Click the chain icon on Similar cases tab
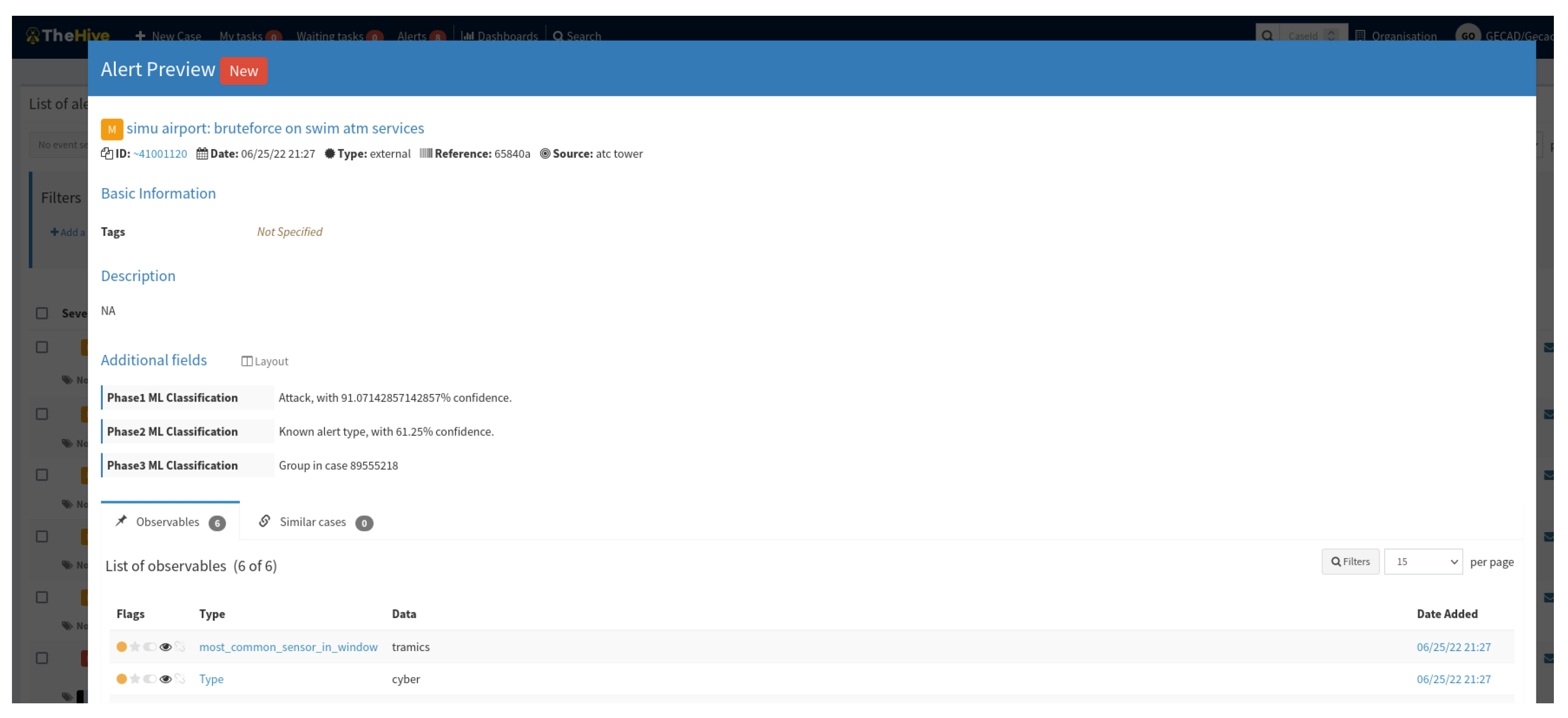Viewport: 1568px width, 718px height. pyautogui.click(x=264, y=521)
